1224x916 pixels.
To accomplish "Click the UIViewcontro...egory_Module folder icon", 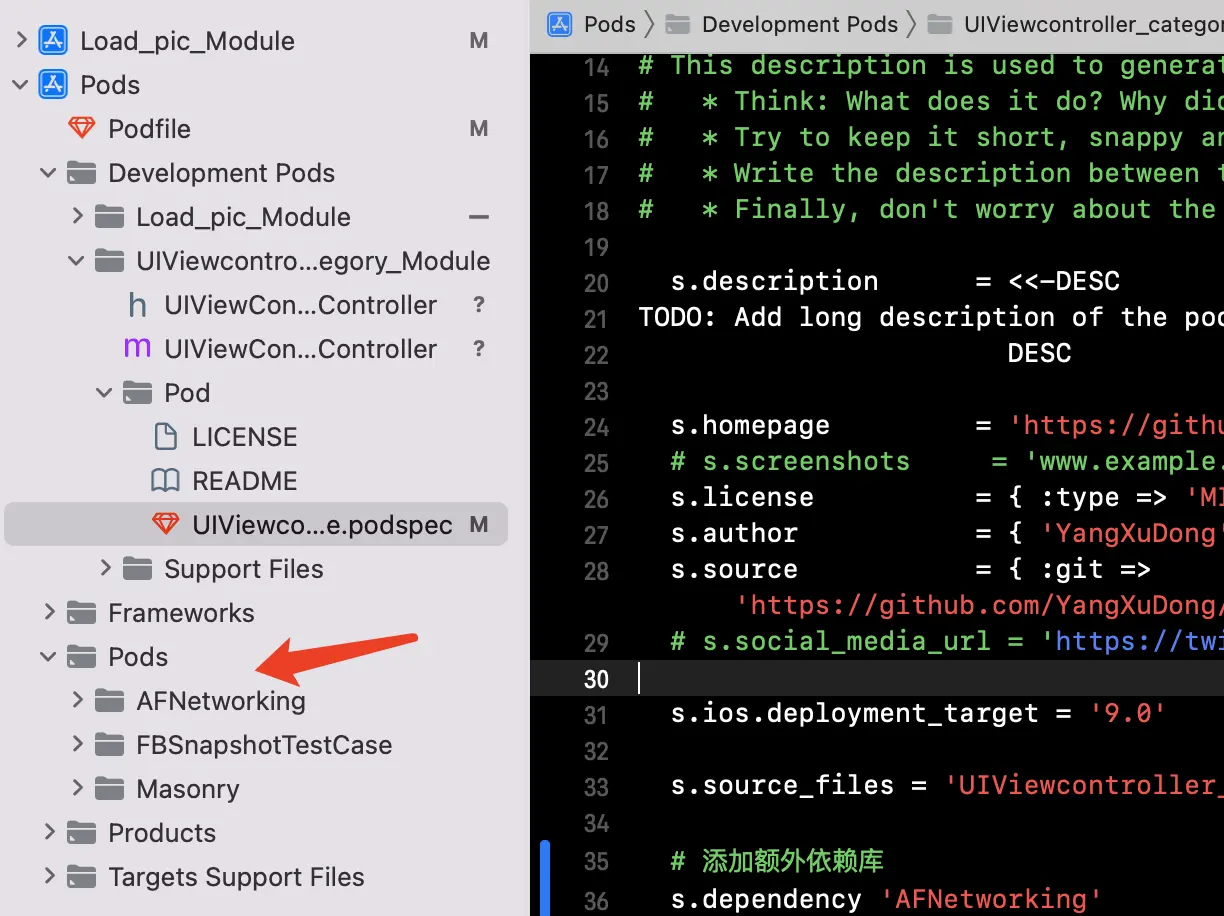I will 109,261.
